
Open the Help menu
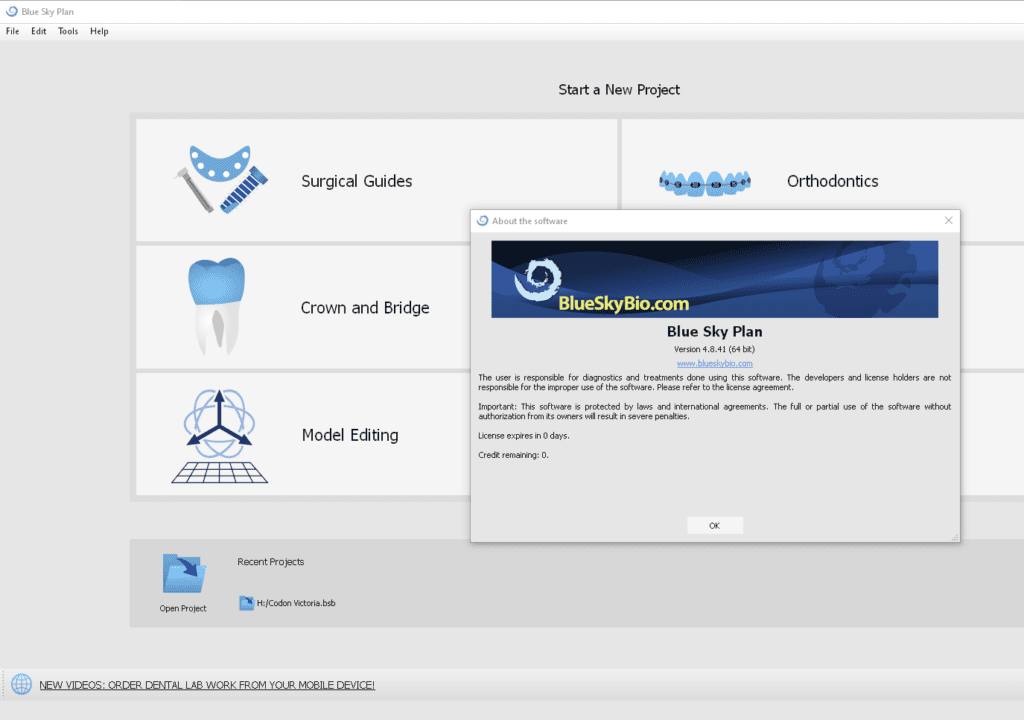[x=99, y=31]
